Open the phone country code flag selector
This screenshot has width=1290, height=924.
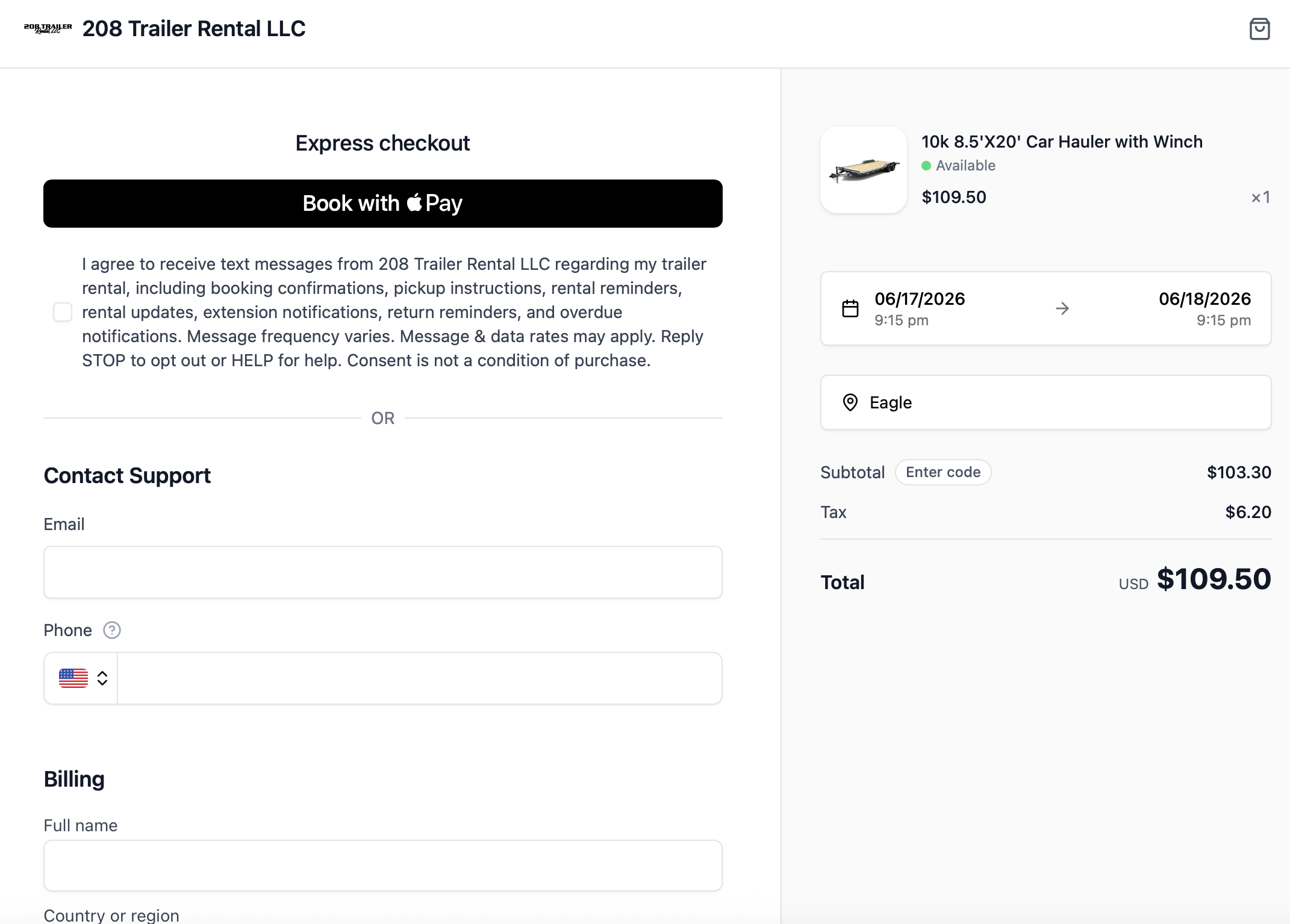click(x=82, y=678)
